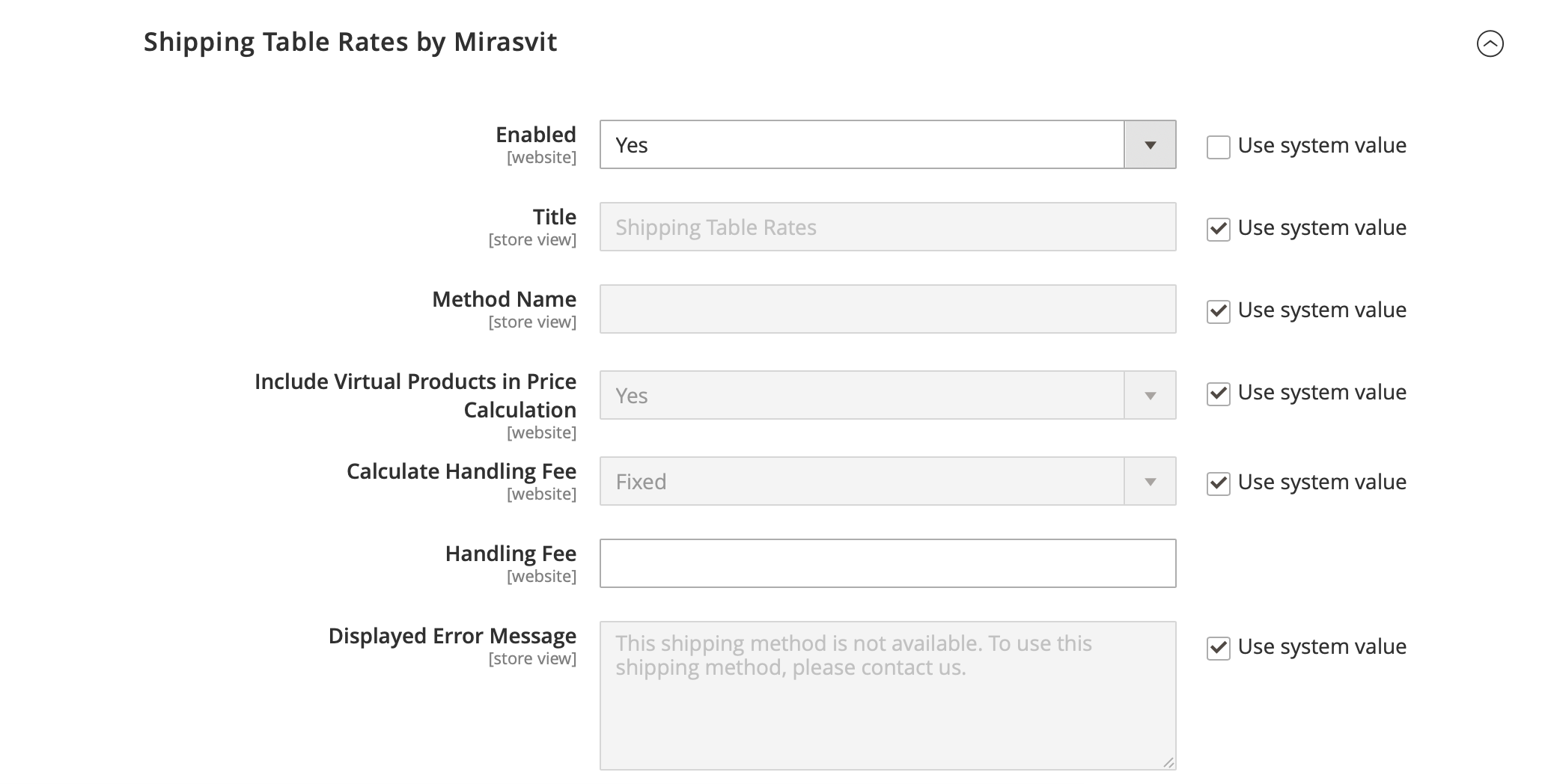Uncheck system value for Calculate Handling Fee
The height and width of the screenshot is (784, 1545).
tap(1218, 483)
